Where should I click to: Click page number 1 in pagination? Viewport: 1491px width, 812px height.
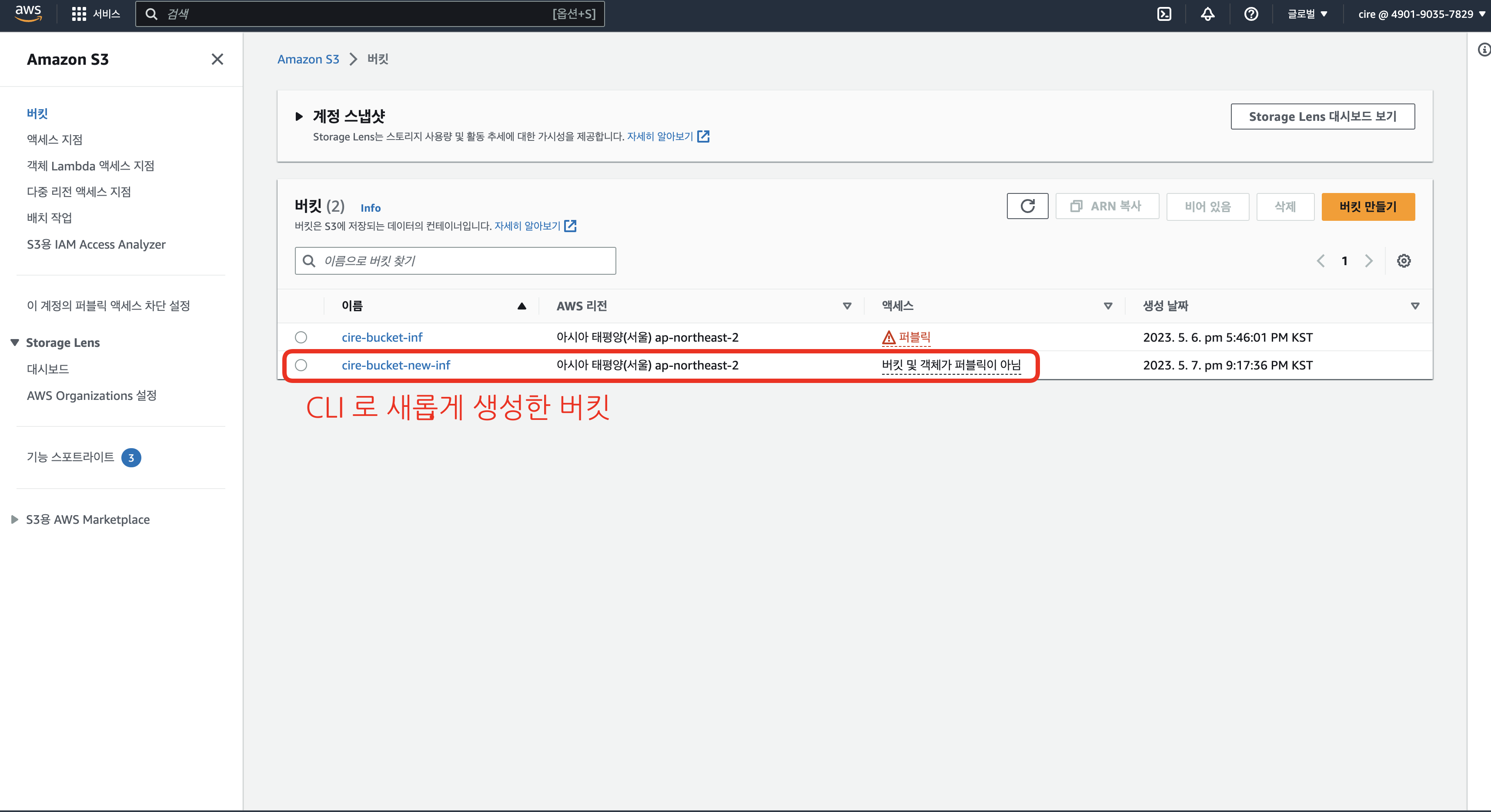click(1344, 261)
